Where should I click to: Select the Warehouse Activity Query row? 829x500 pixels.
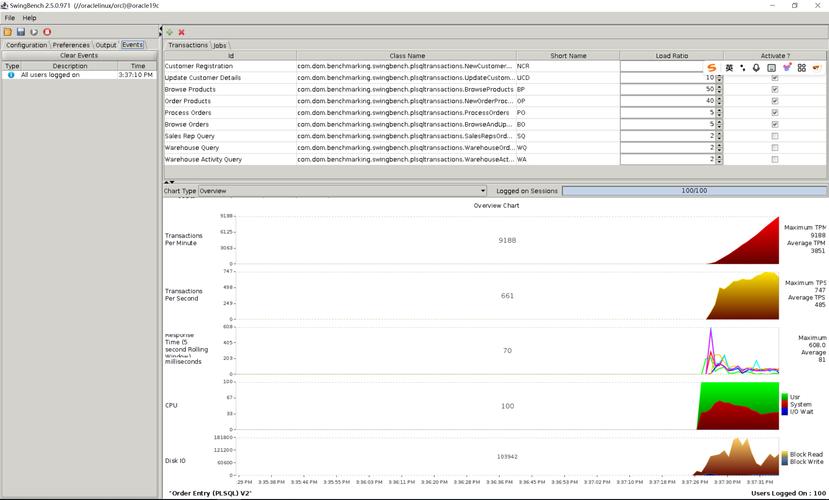[x=495, y=159]
